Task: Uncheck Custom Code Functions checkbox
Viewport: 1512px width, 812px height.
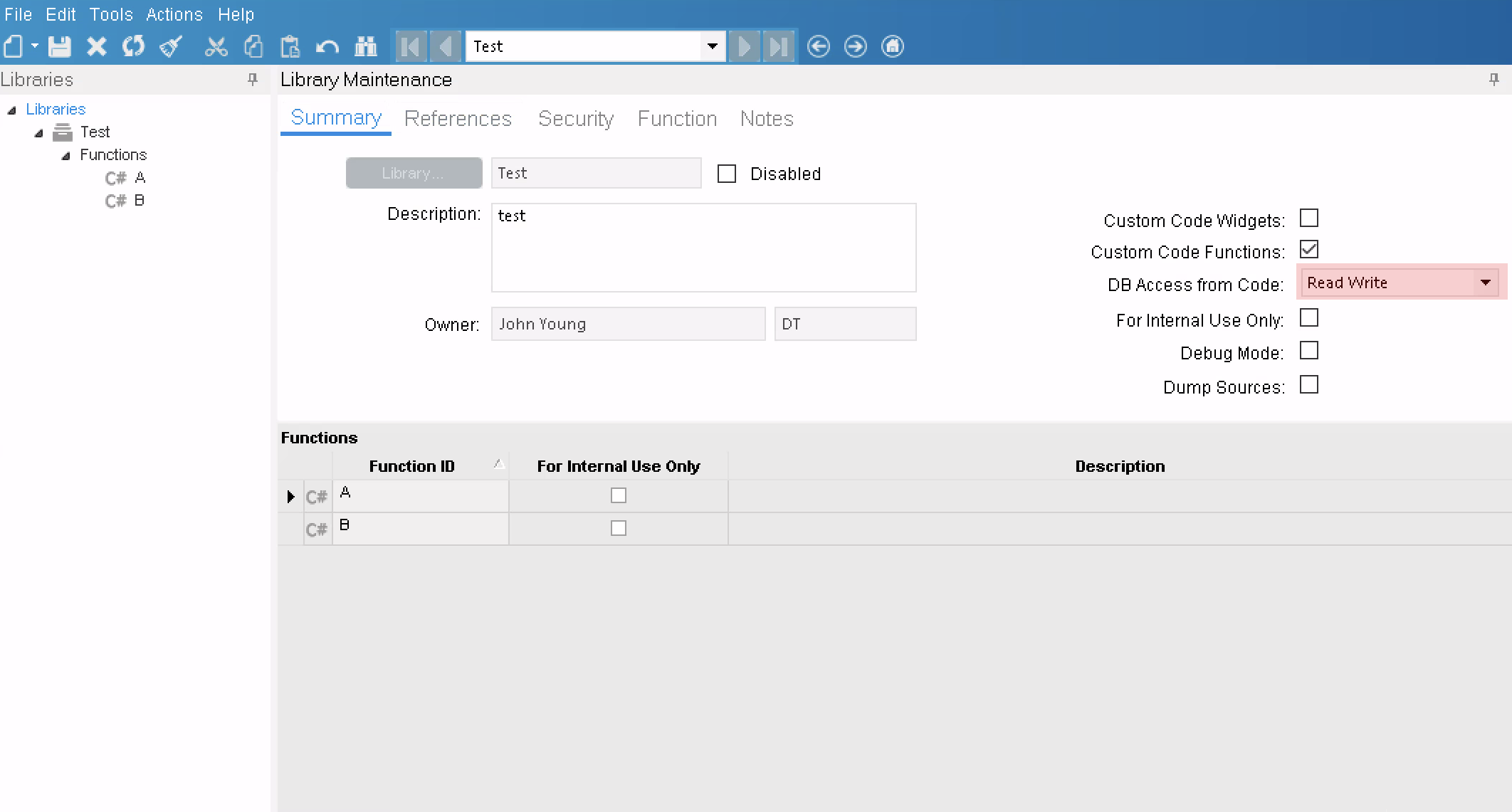Action: [1308, 250]
